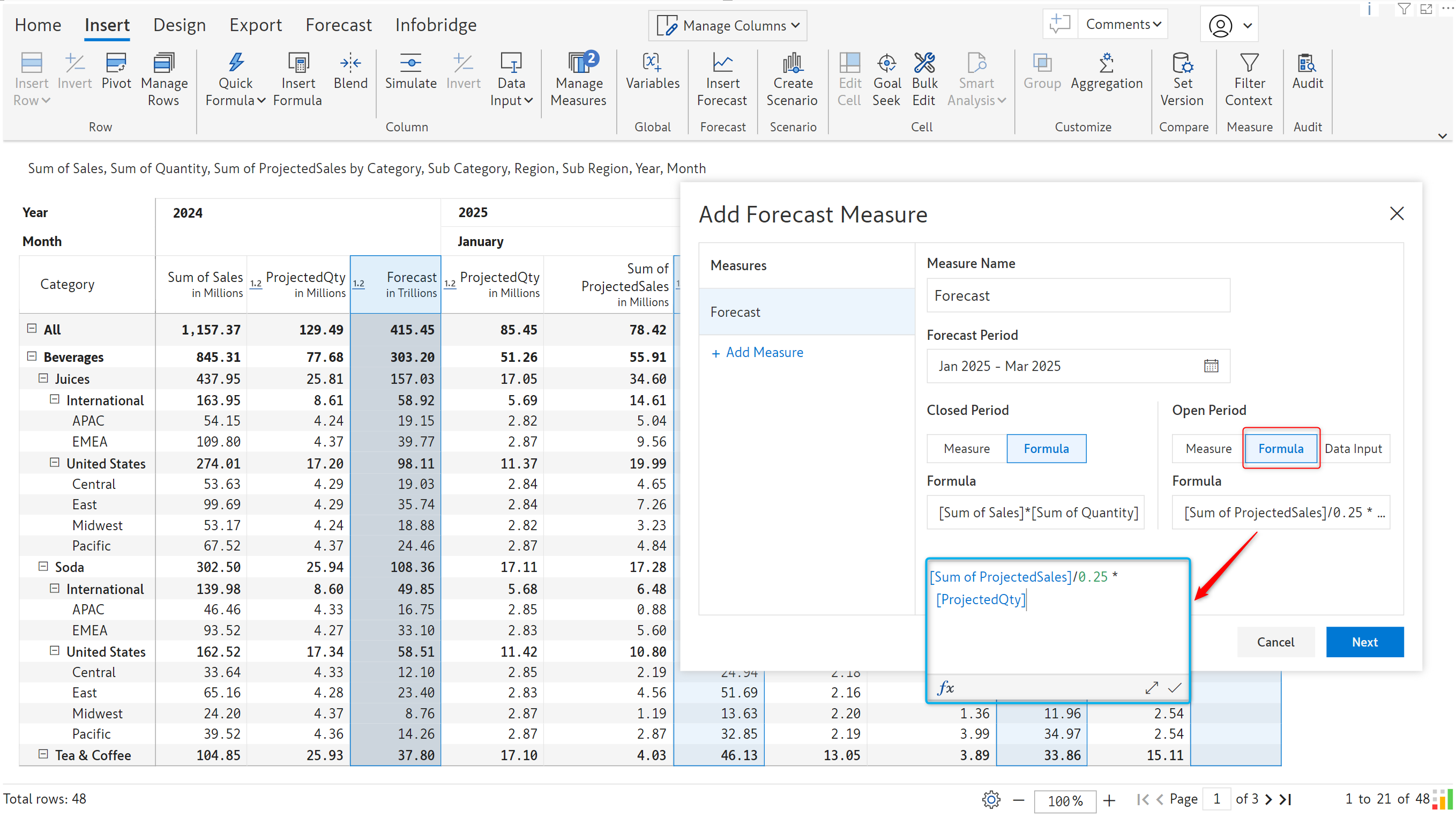
Task: Open the Forecast ribbon tab
Action: point(338,25)
